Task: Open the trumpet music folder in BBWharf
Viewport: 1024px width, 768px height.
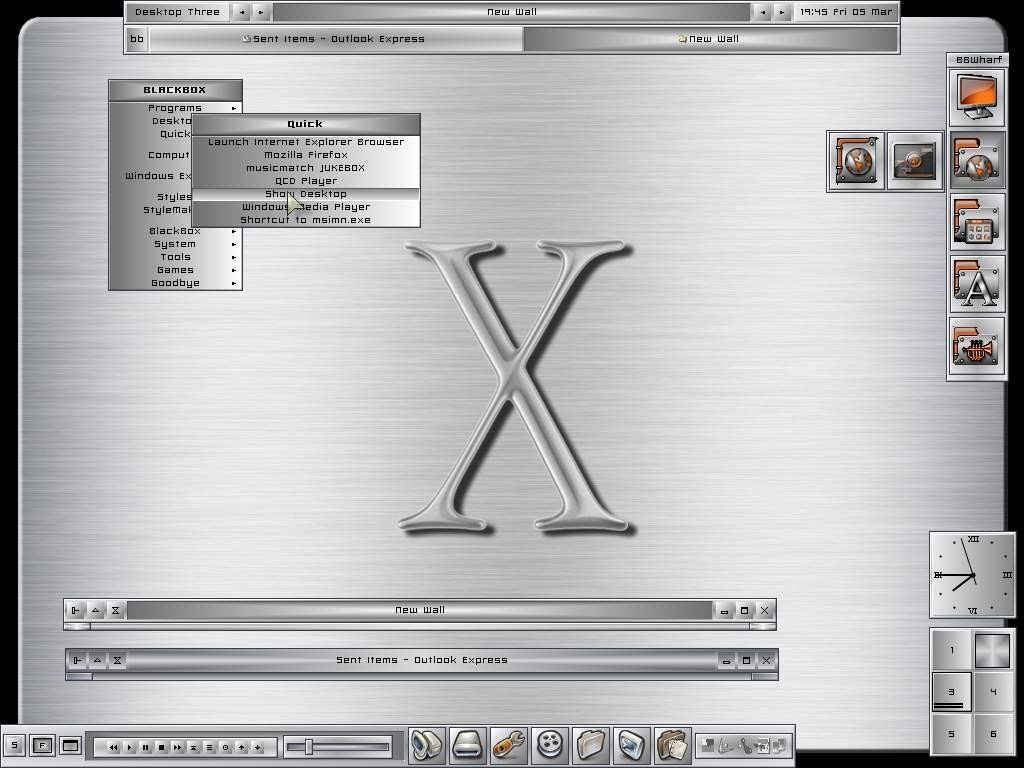Action: 977,347
